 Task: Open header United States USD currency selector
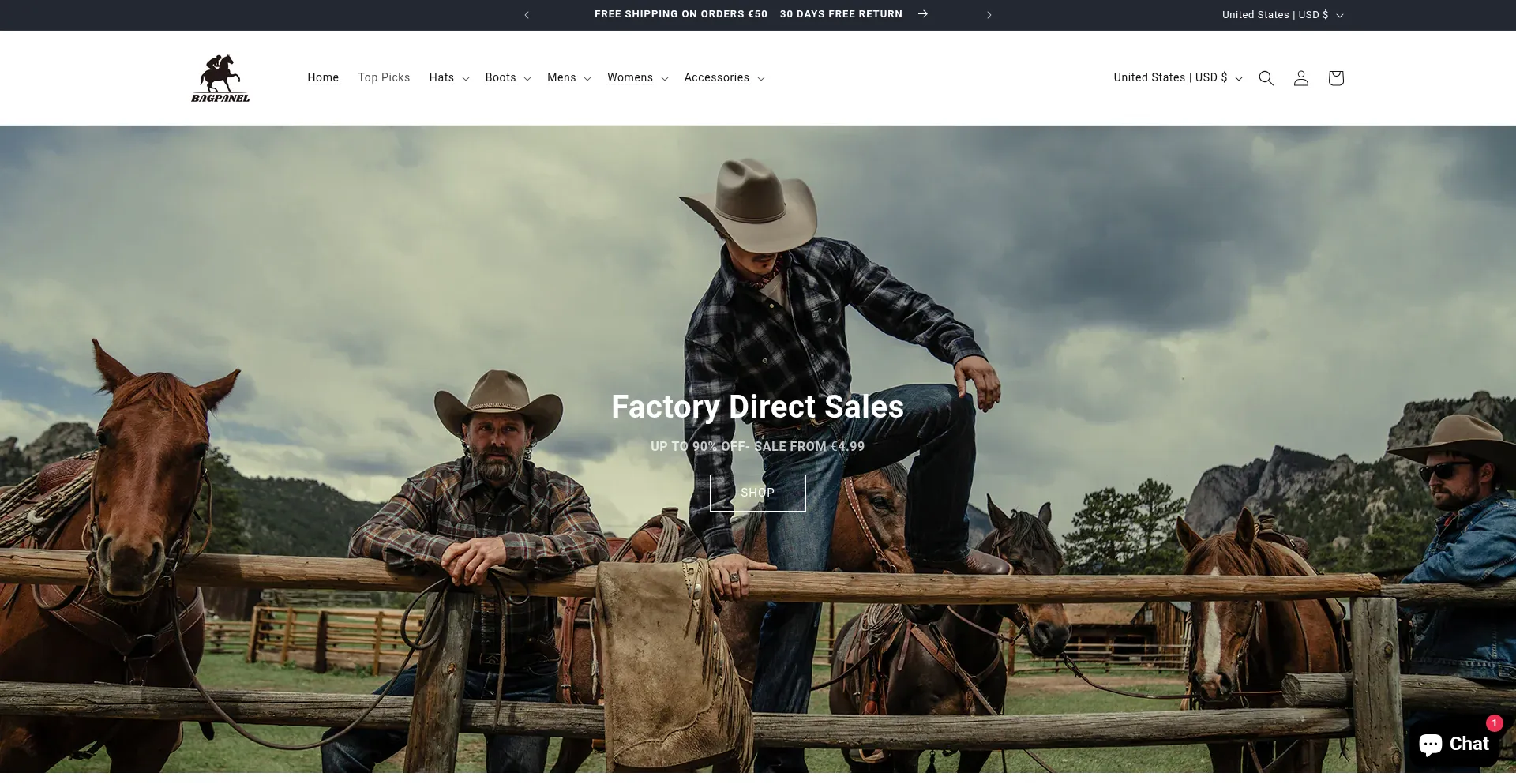1177,77
